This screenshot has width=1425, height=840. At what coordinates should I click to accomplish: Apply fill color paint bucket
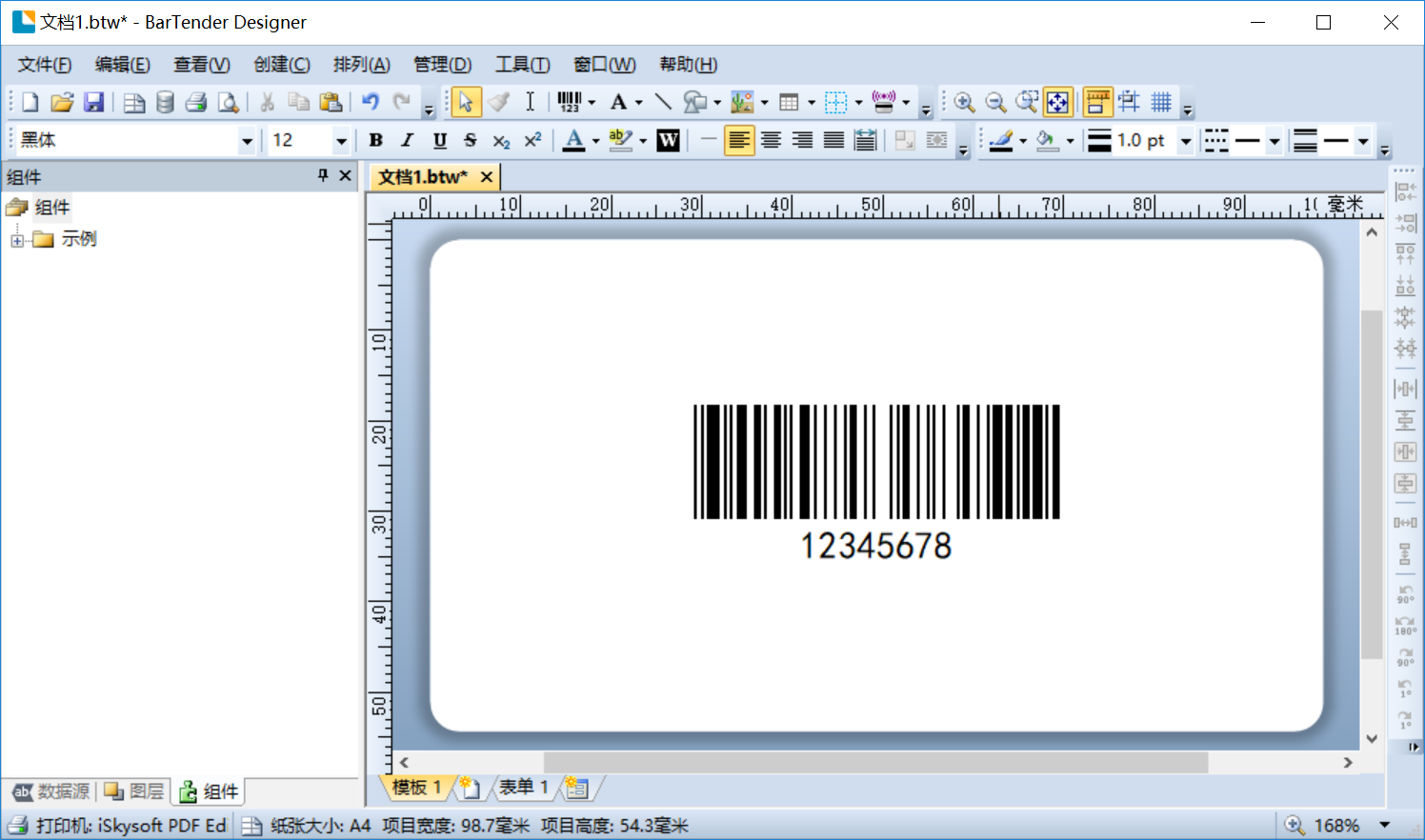(x=1047, y=141)
